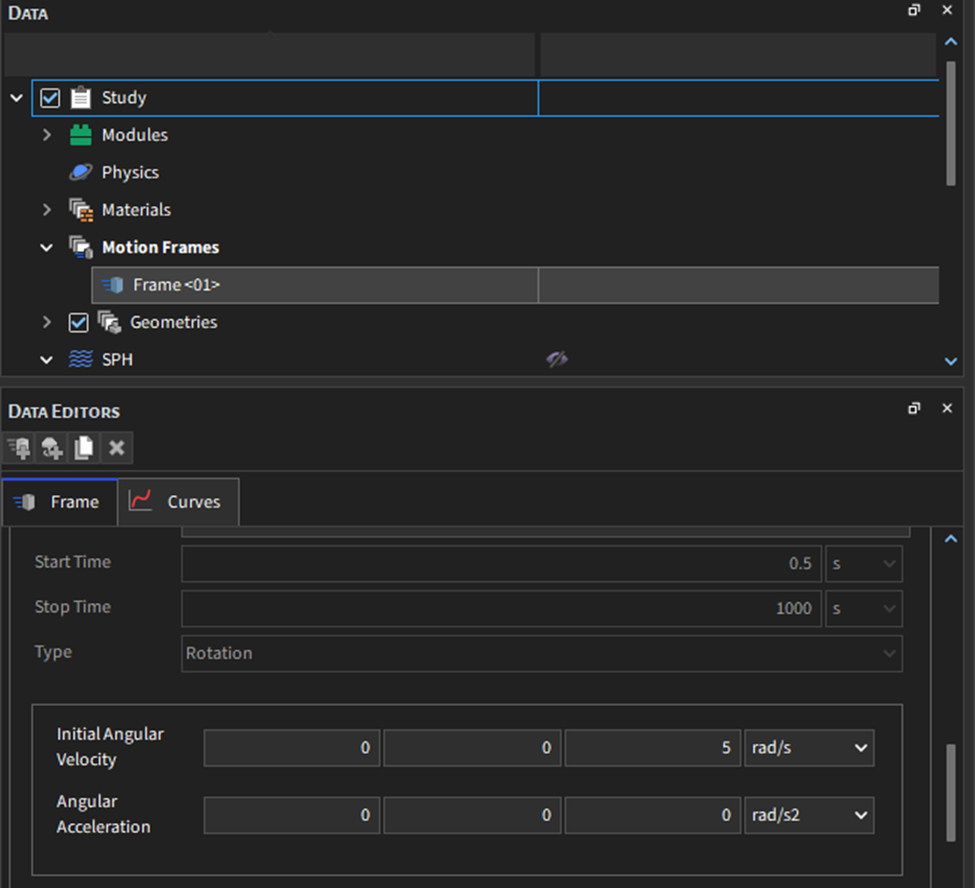Click the Stop Time value field
Viewport: 975px width, 888px height.
click(x=500, y=608)
